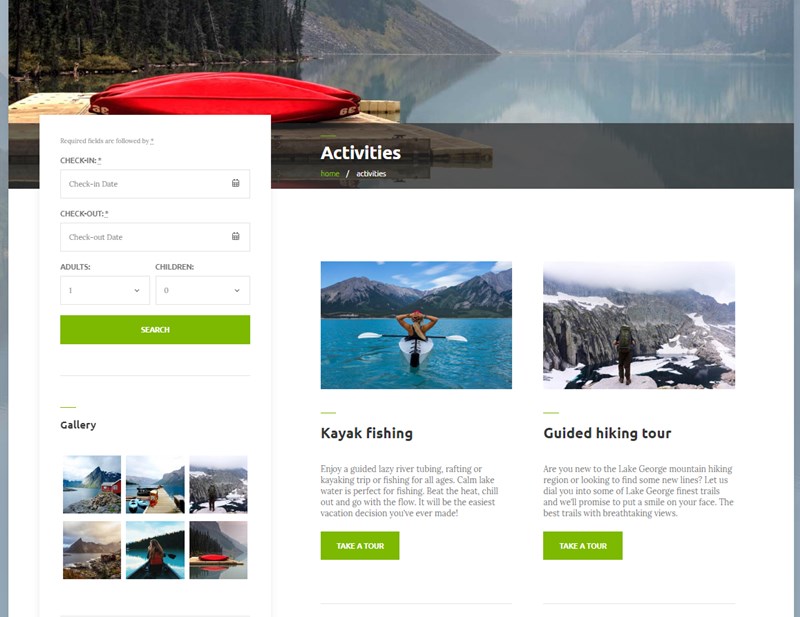Open the hiker on snowy mountain image
This screenshot has height=617, width=800.
[x=639, y=325]
